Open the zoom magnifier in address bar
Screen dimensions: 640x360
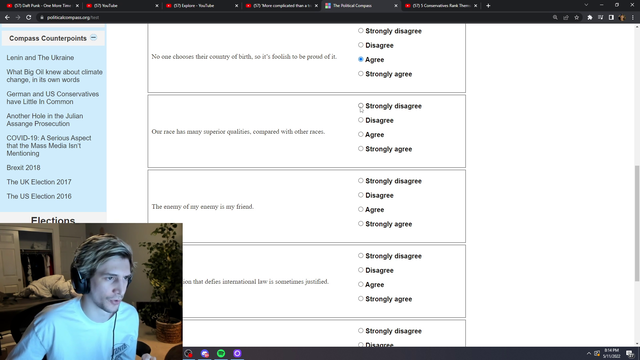coord(555,18)
